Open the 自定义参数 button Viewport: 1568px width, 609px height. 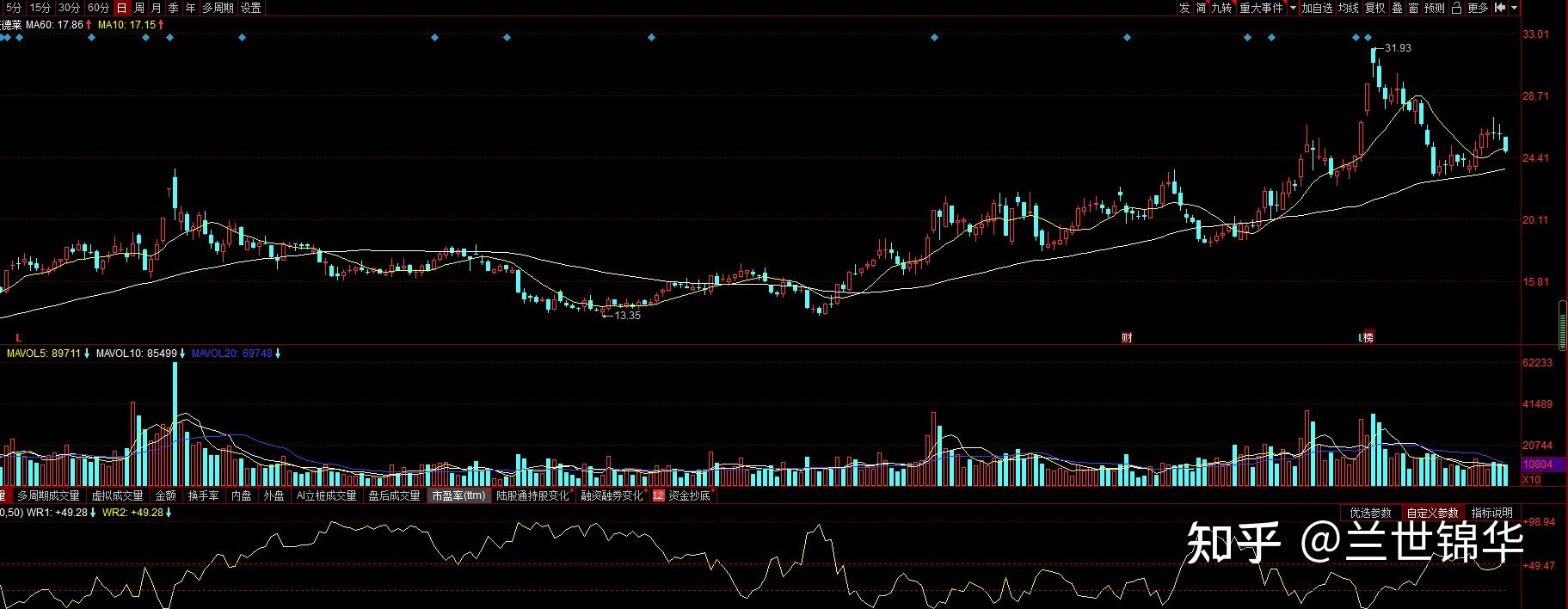(x=1432, y=513)
